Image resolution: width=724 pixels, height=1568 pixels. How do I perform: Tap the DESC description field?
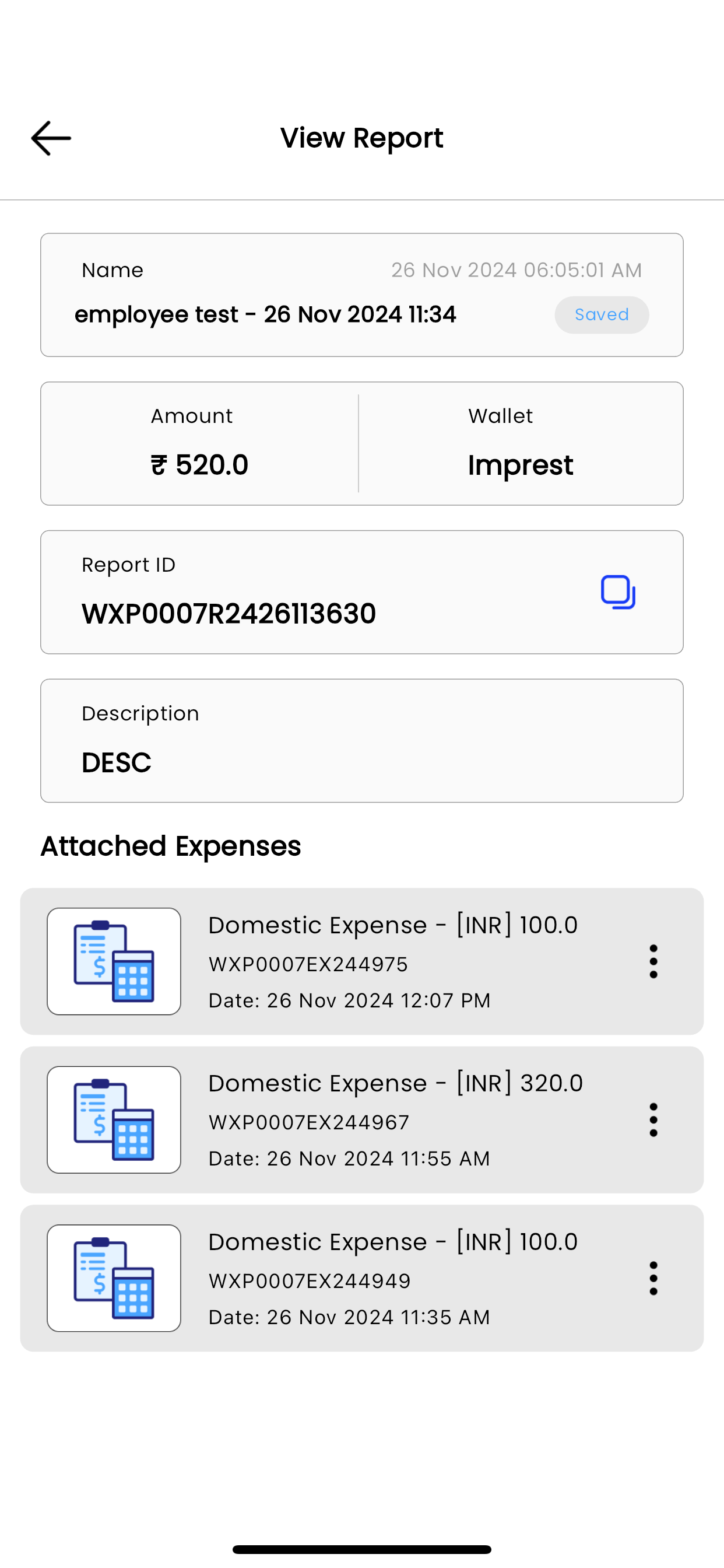pyautogui.click(x=362, y=741)
